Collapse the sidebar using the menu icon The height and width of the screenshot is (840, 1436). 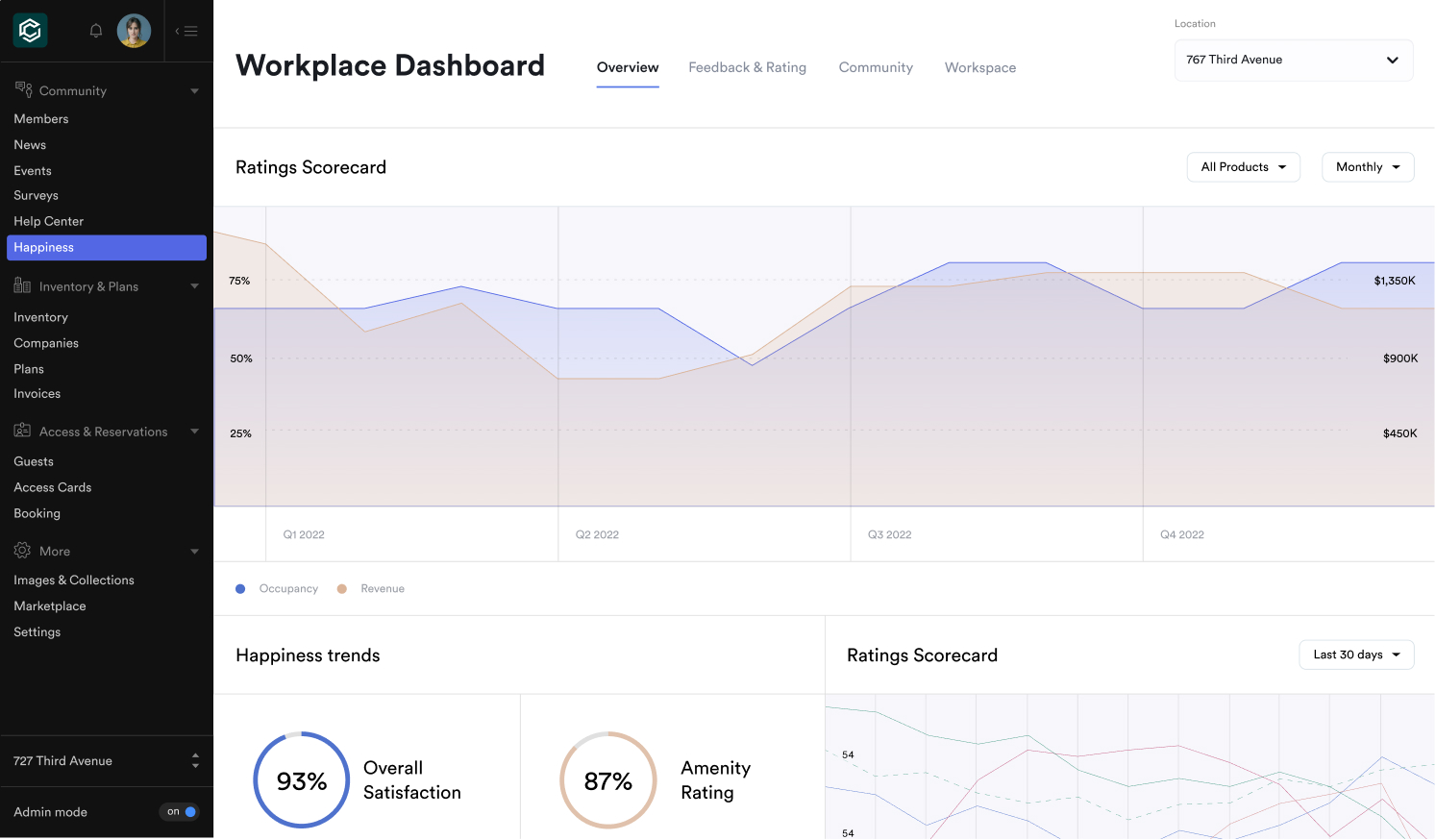(187, 31)
